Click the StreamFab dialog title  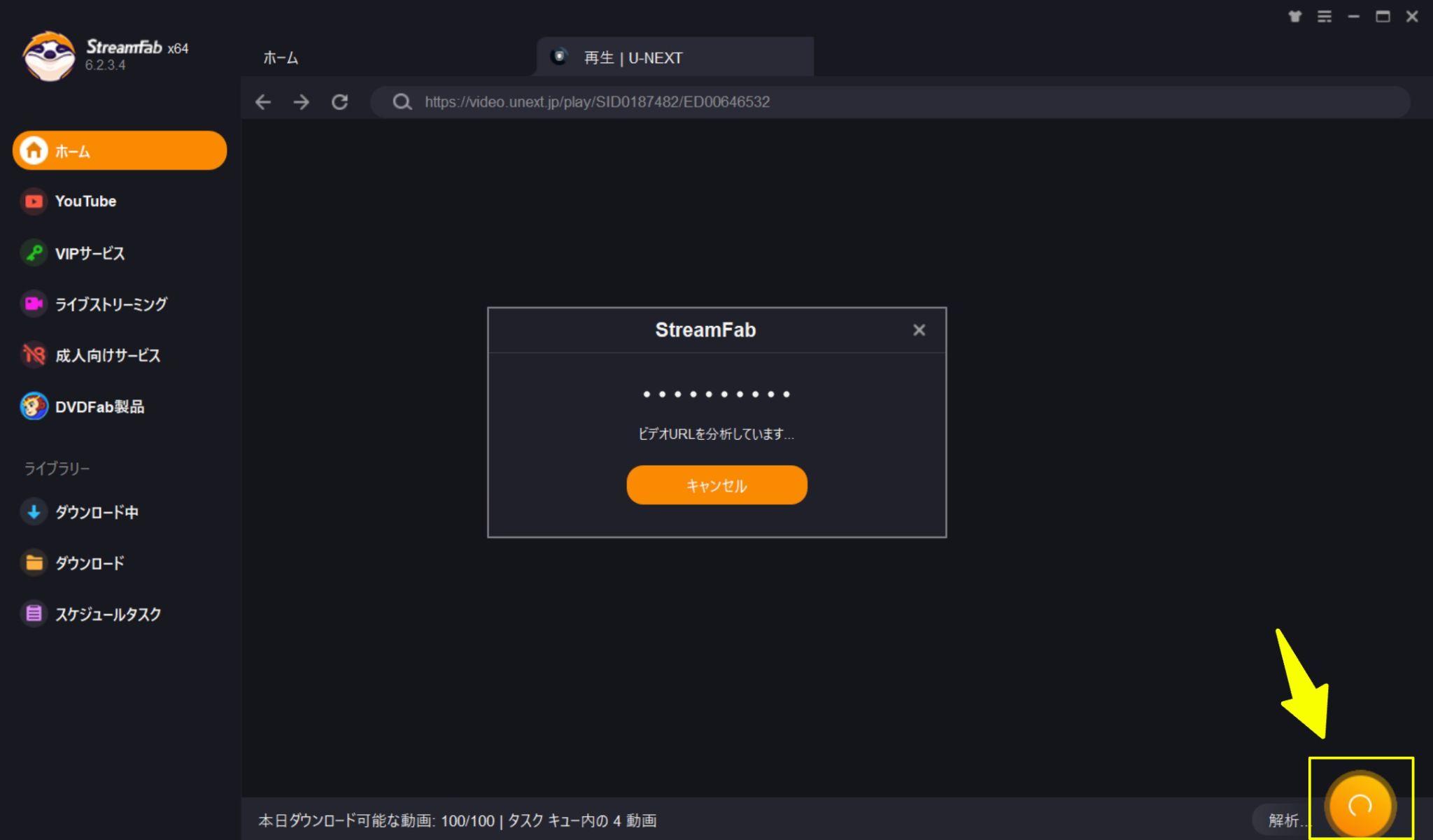(x=705, y=330)
